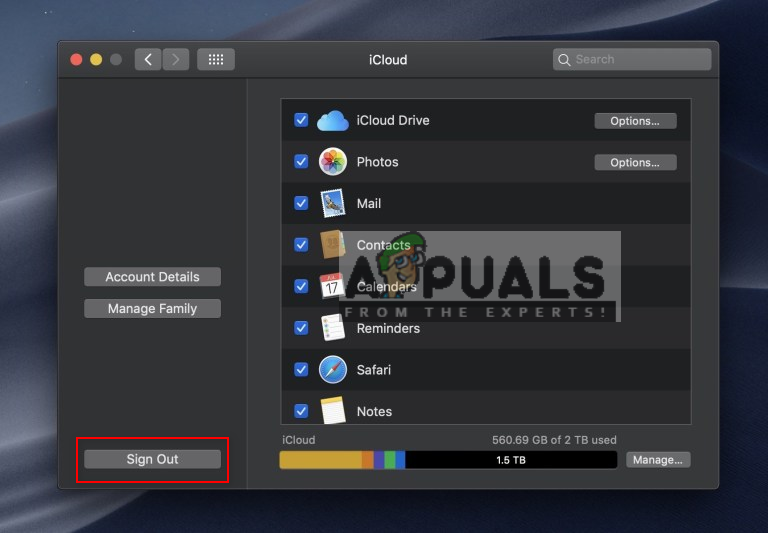
Task: Click the yellow segment of storage bar
Action: tap(321, 460)
